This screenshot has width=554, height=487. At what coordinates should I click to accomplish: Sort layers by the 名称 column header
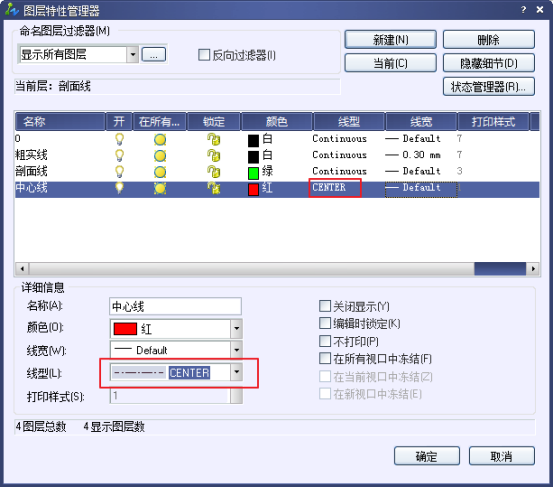(60, 122)
